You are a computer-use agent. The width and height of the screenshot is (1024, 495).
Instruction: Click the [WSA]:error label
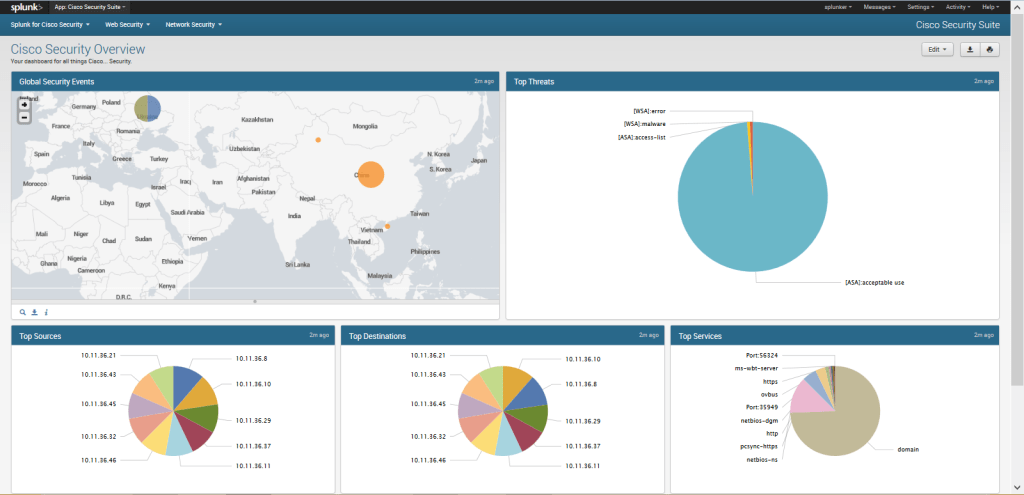tap(649, 111)
